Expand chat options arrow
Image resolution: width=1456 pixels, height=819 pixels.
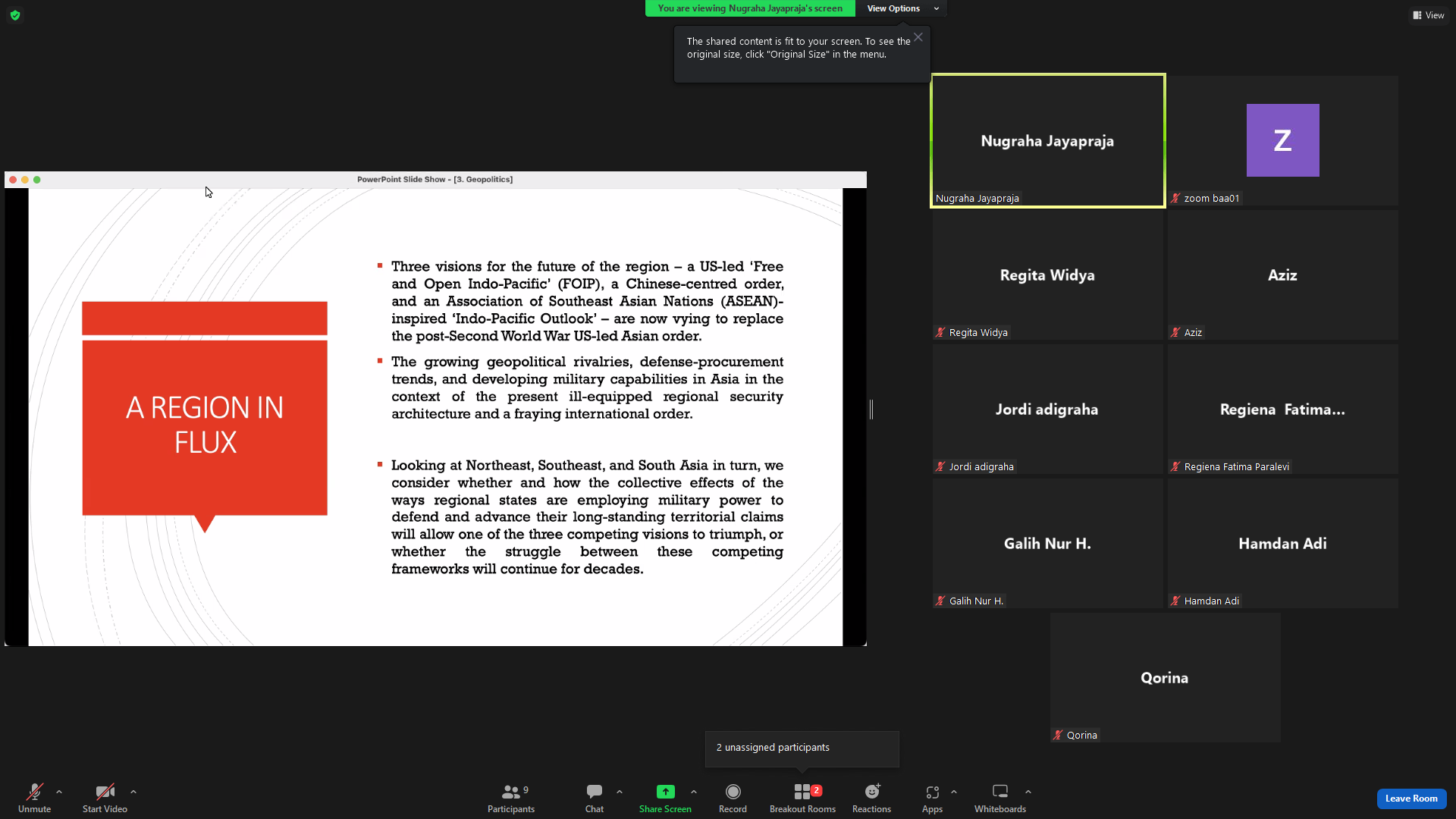[620, 792]
